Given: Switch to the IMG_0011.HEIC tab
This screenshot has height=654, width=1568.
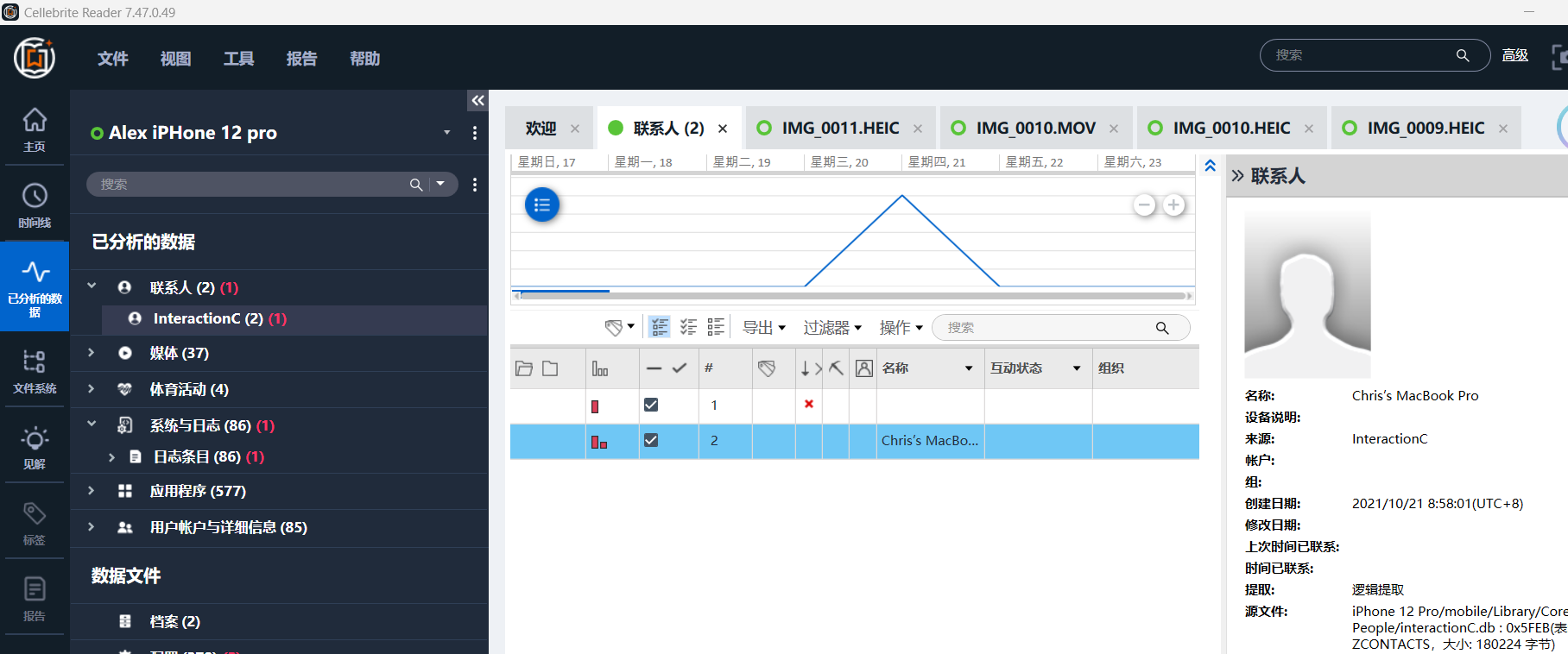Looking at the screenshot, I should coord(840,129).
